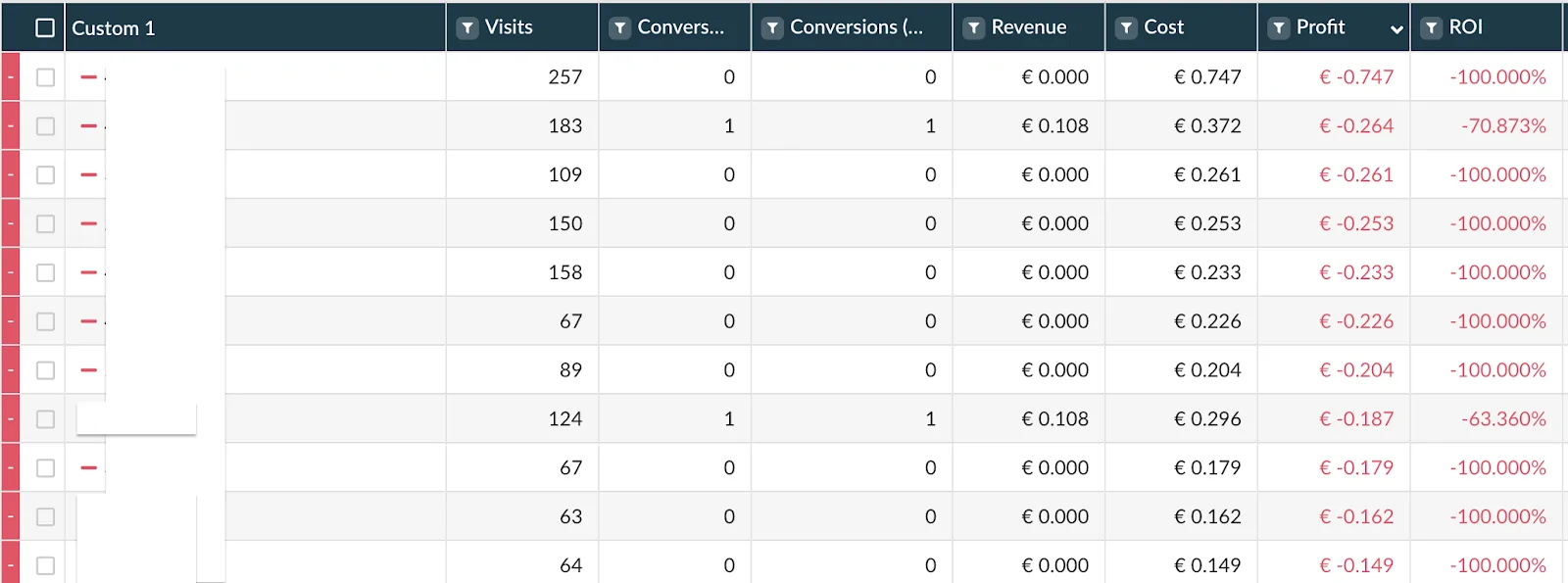Toggle the select-all checkbox in header

pyautogui.click(x=45, y=28)
